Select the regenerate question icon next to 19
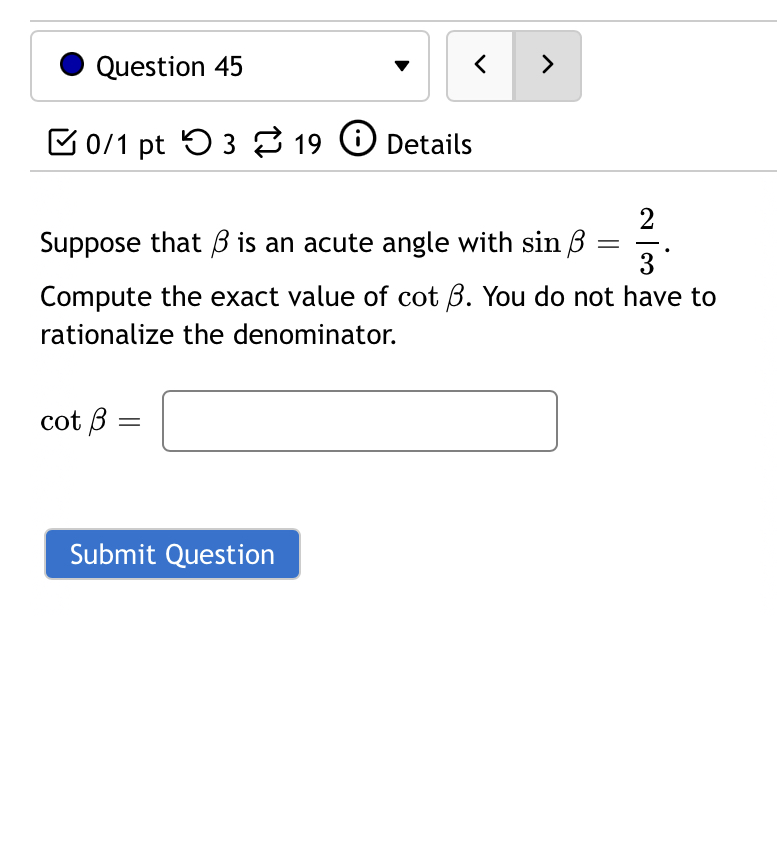This screenshot has height=861, width=777. [x=264, y=143]
